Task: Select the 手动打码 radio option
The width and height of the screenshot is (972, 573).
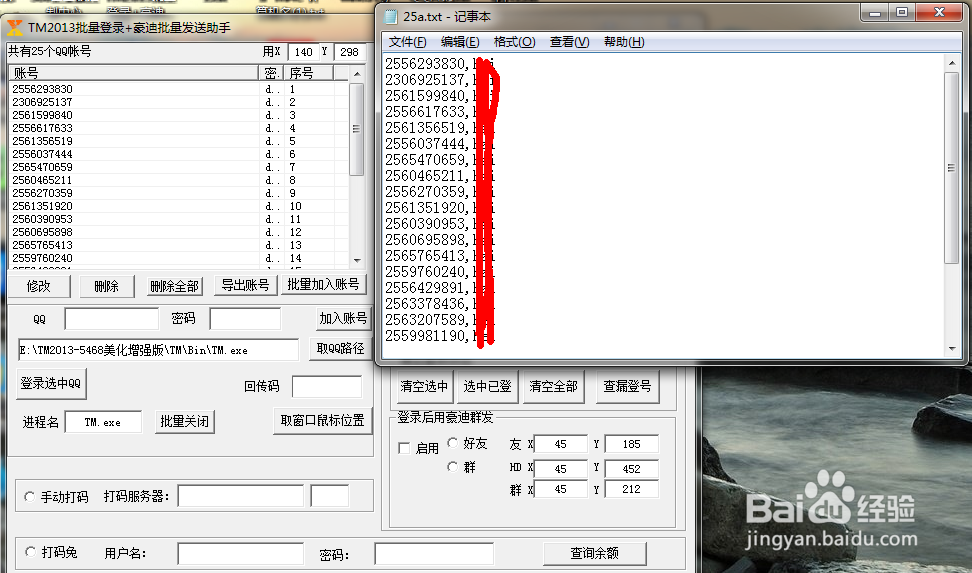Action: [29, 497]
